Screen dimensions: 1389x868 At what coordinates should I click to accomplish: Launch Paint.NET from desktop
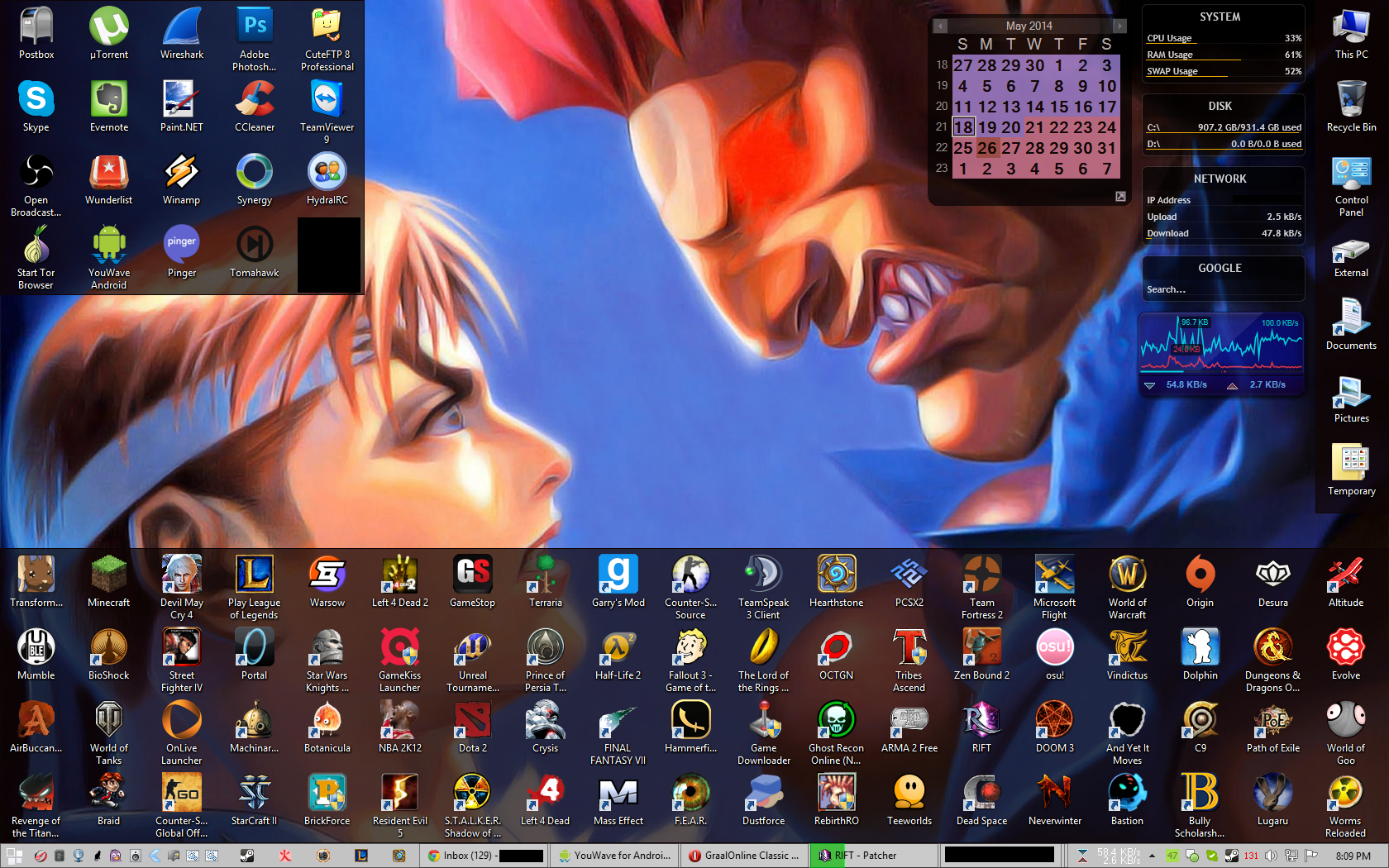tap(182, 106)
